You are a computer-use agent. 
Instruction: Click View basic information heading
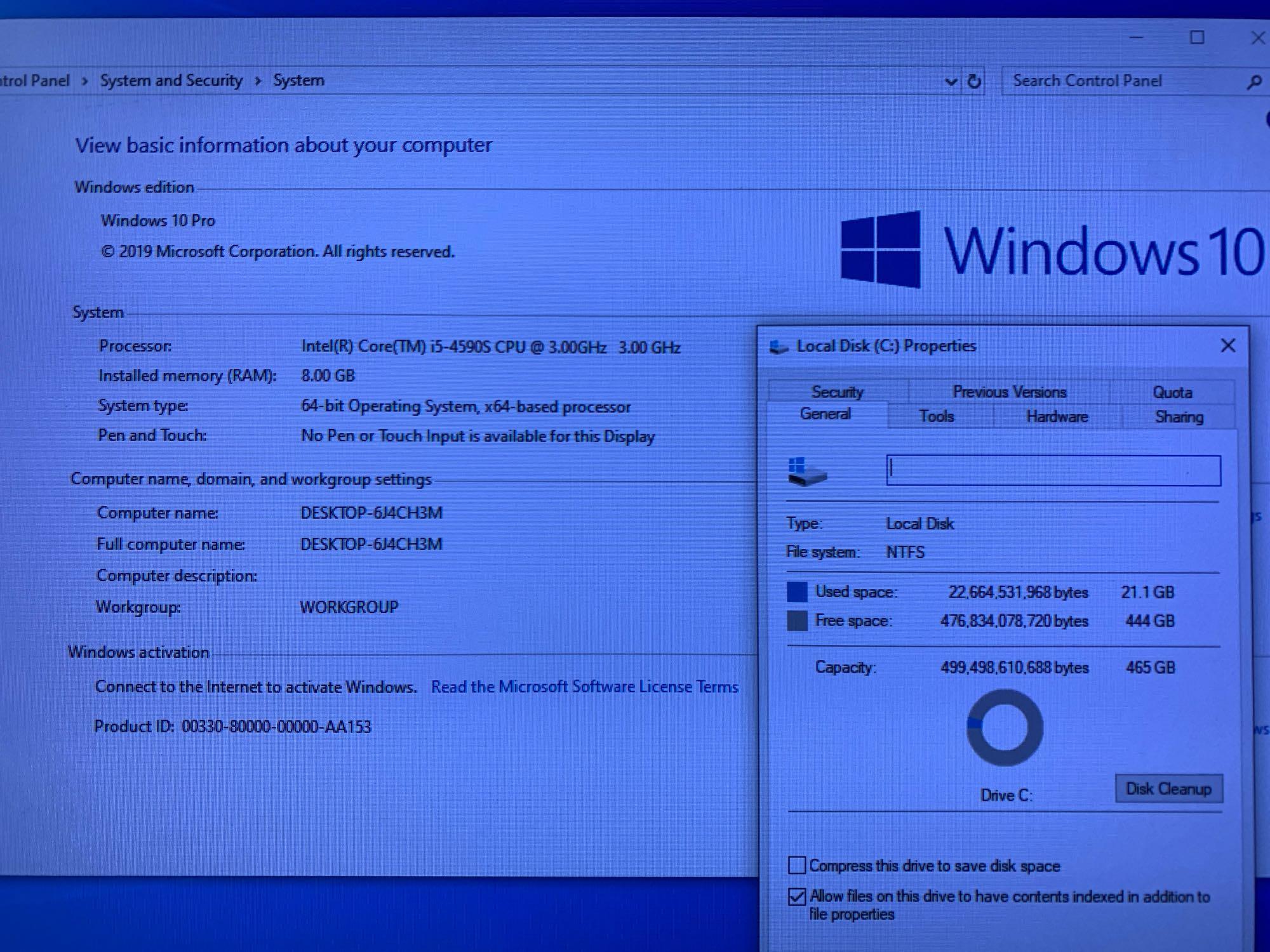(284, 145)
